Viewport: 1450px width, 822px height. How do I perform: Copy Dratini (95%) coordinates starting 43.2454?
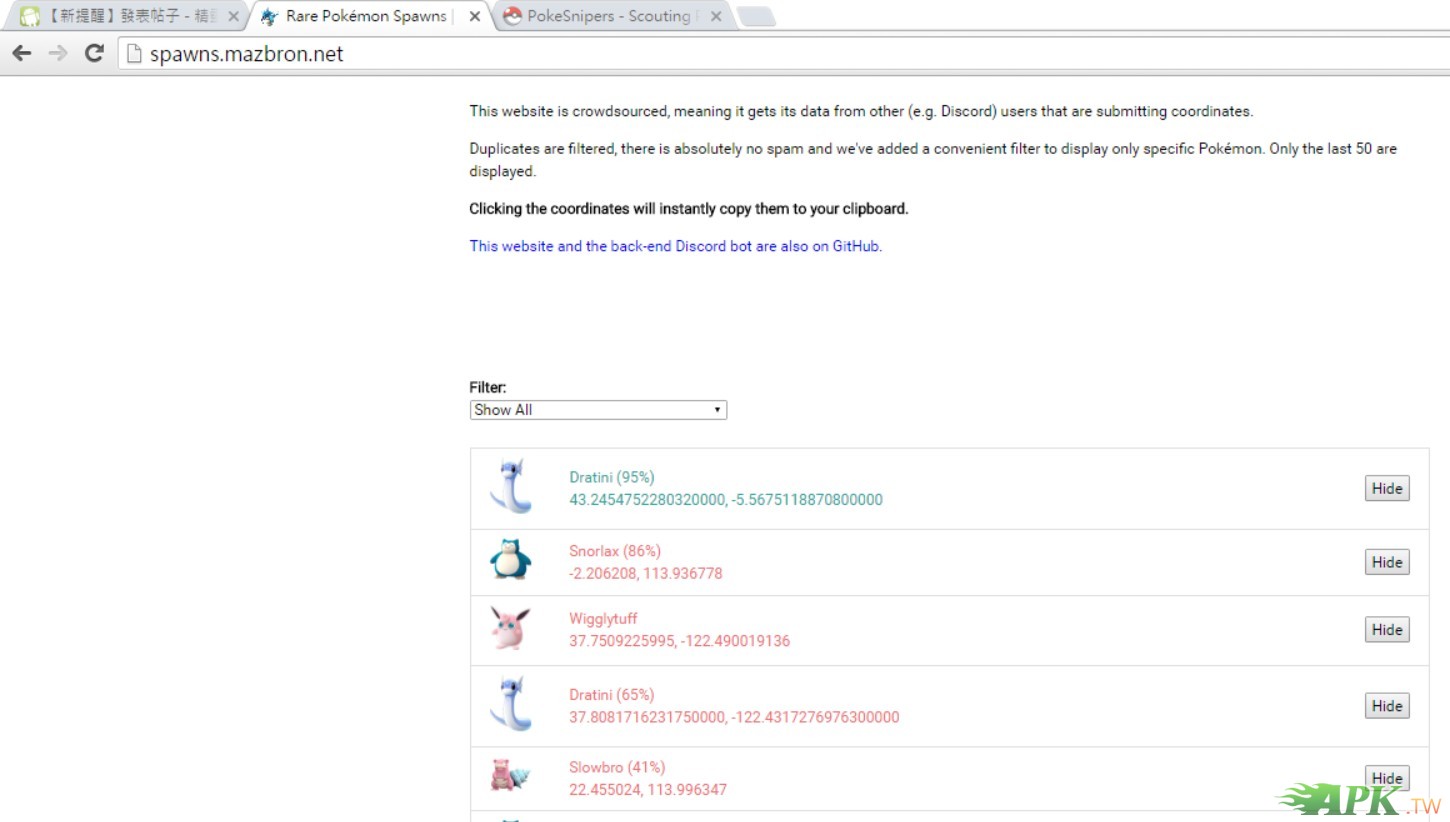pyautogui.click(x=726, y=500)
